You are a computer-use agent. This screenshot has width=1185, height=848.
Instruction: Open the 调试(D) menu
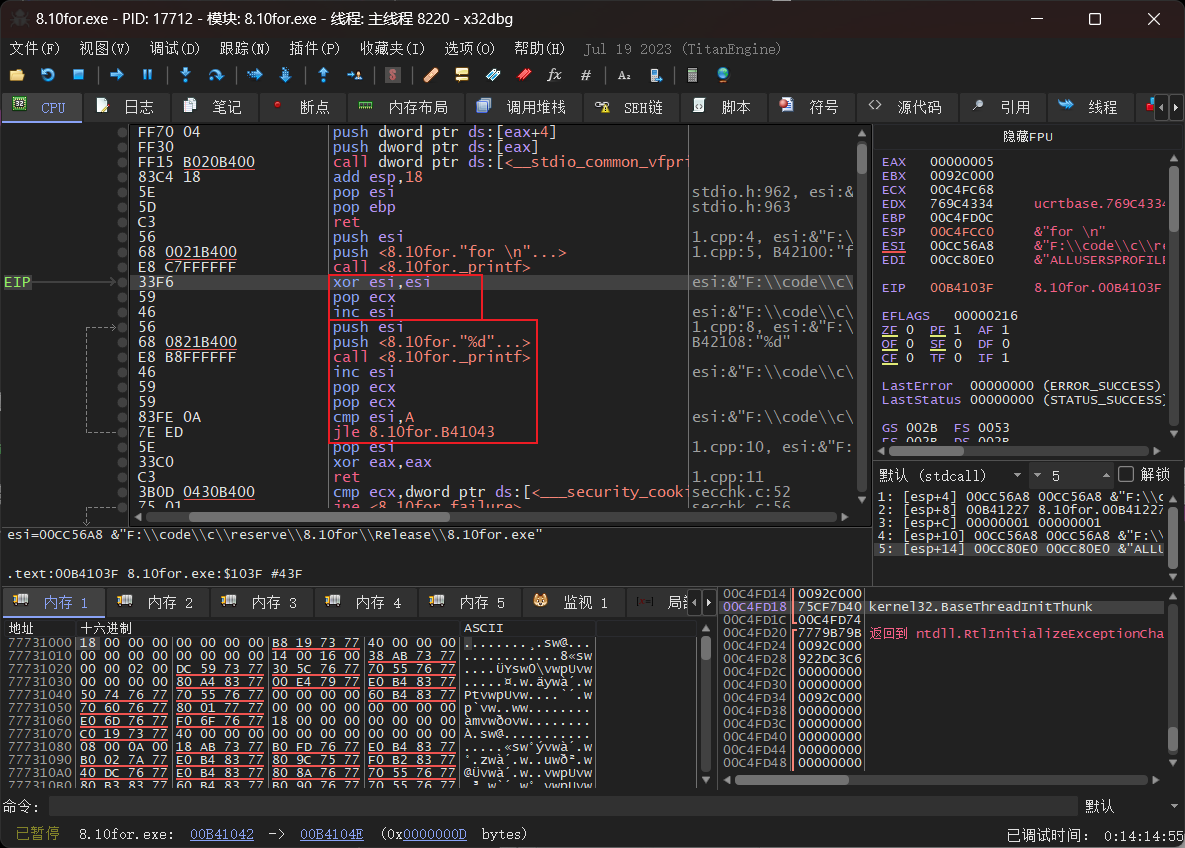pos(175,48)
